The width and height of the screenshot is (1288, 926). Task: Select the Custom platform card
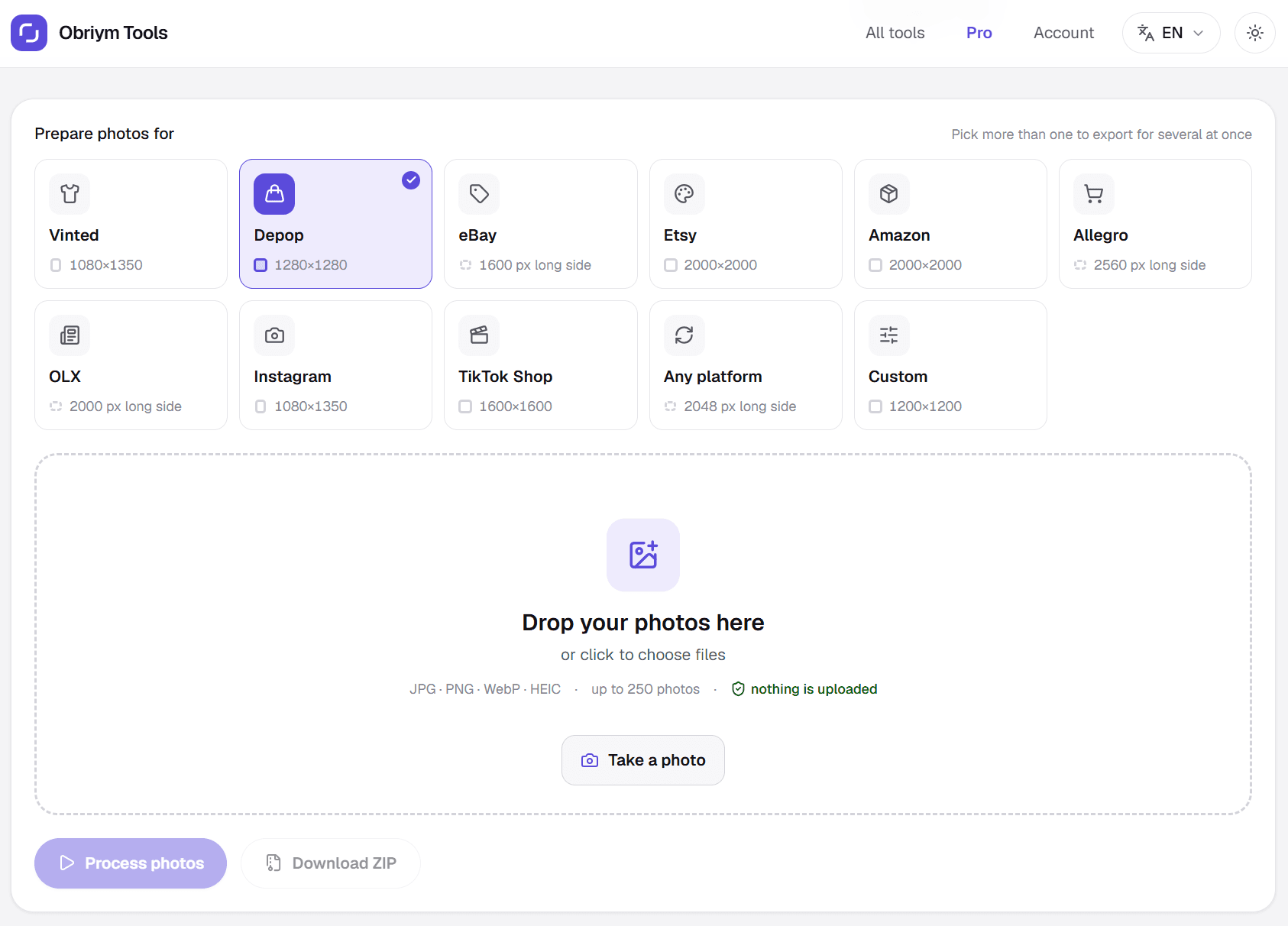coord(950,365)
